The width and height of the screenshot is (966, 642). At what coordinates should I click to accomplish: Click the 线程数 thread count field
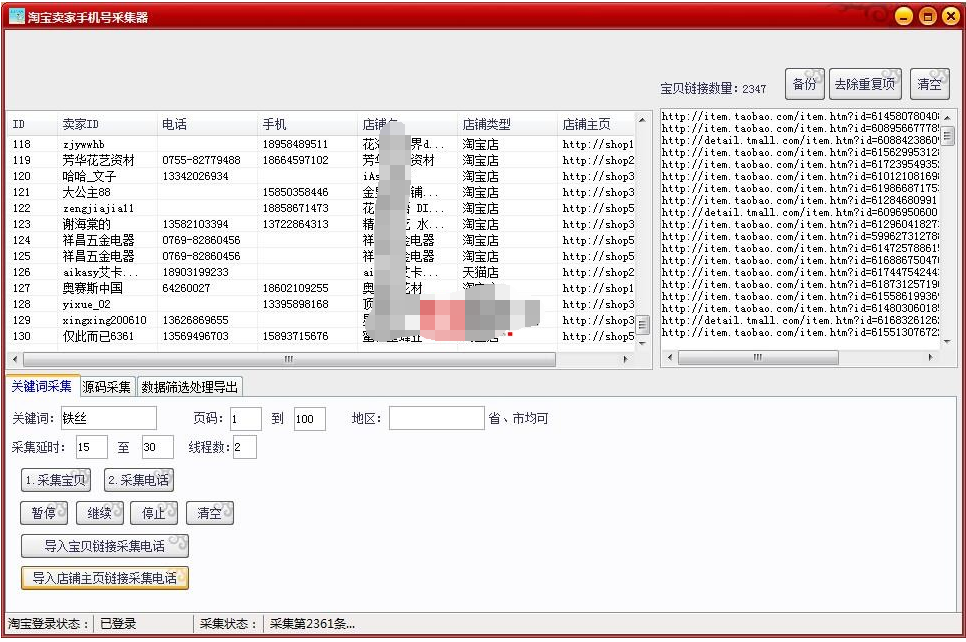246,447
